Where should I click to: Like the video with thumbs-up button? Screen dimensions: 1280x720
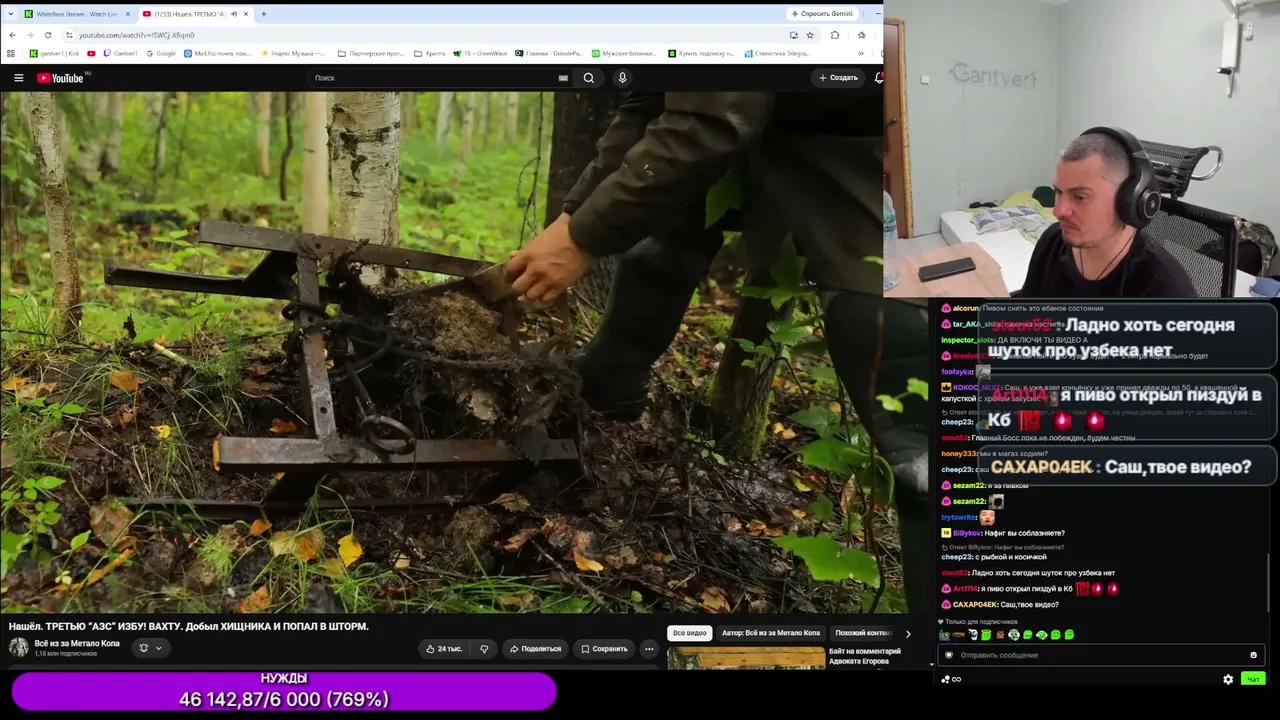point(443,648)
